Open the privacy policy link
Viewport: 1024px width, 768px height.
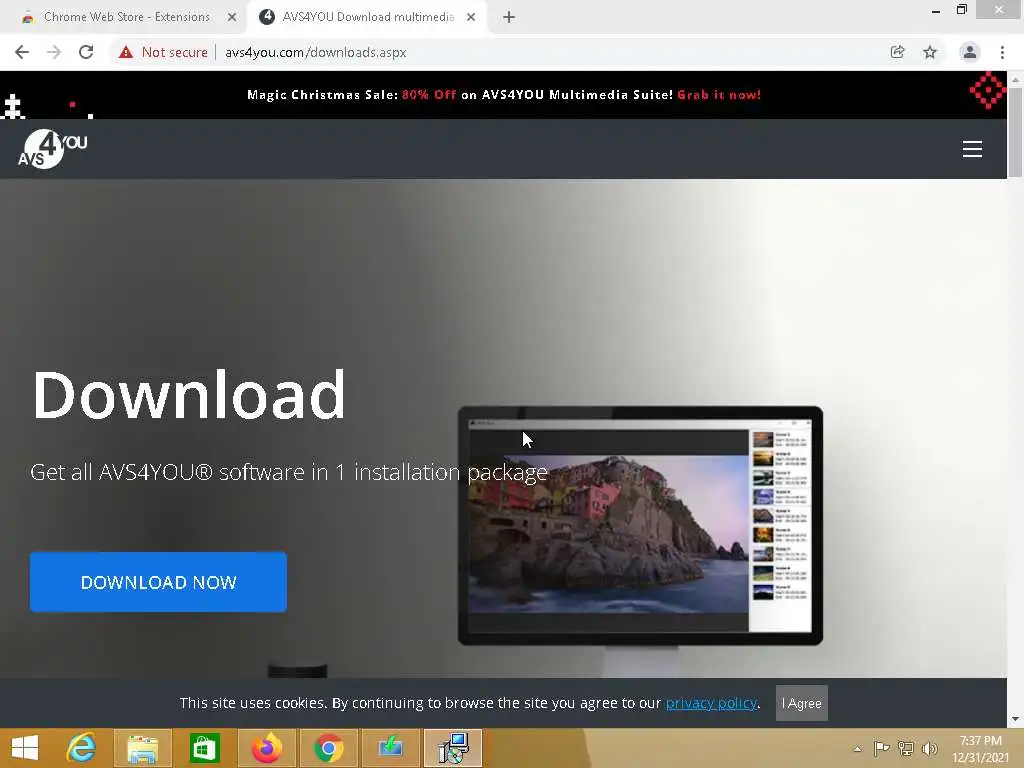711,703
